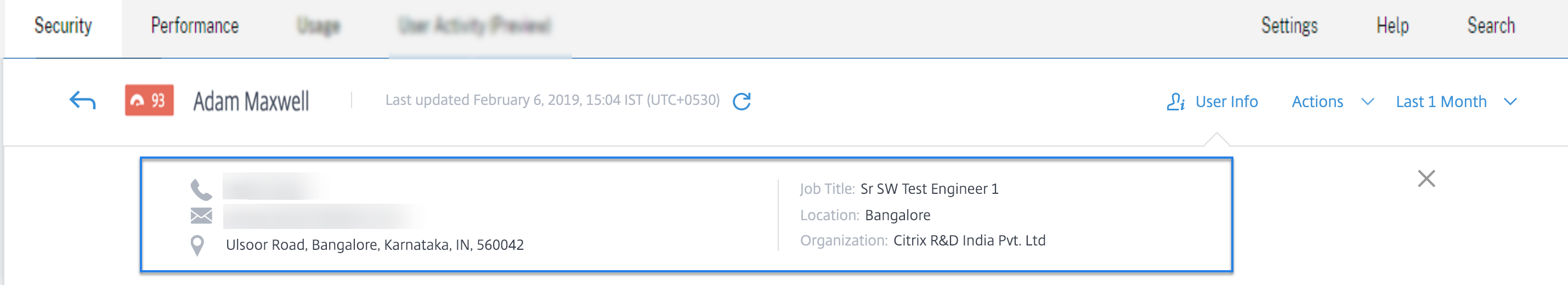Viewport: 1568px width, 285px height.
Task: Click the Ulsoor Road address text
Action: (375, 245)
